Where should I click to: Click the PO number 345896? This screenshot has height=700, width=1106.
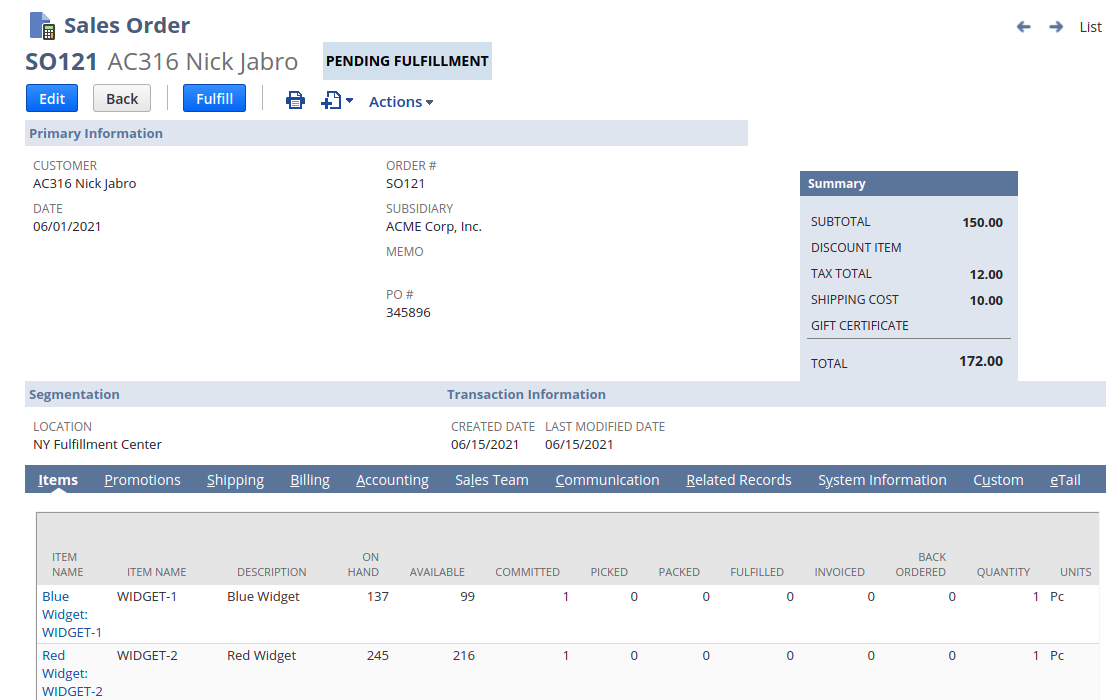408,313
